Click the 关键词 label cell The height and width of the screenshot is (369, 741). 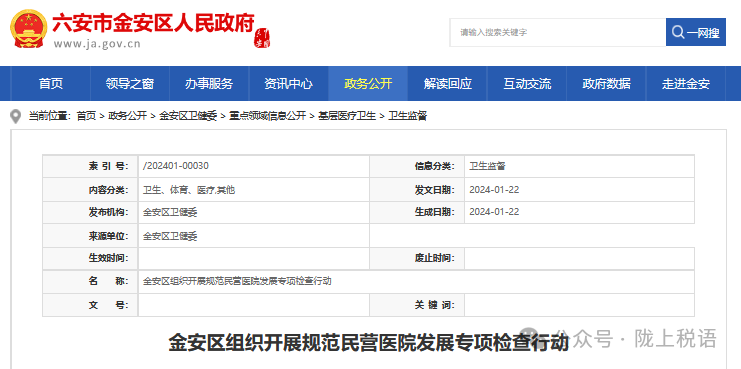pyautogui.click(x=417, y=305)
